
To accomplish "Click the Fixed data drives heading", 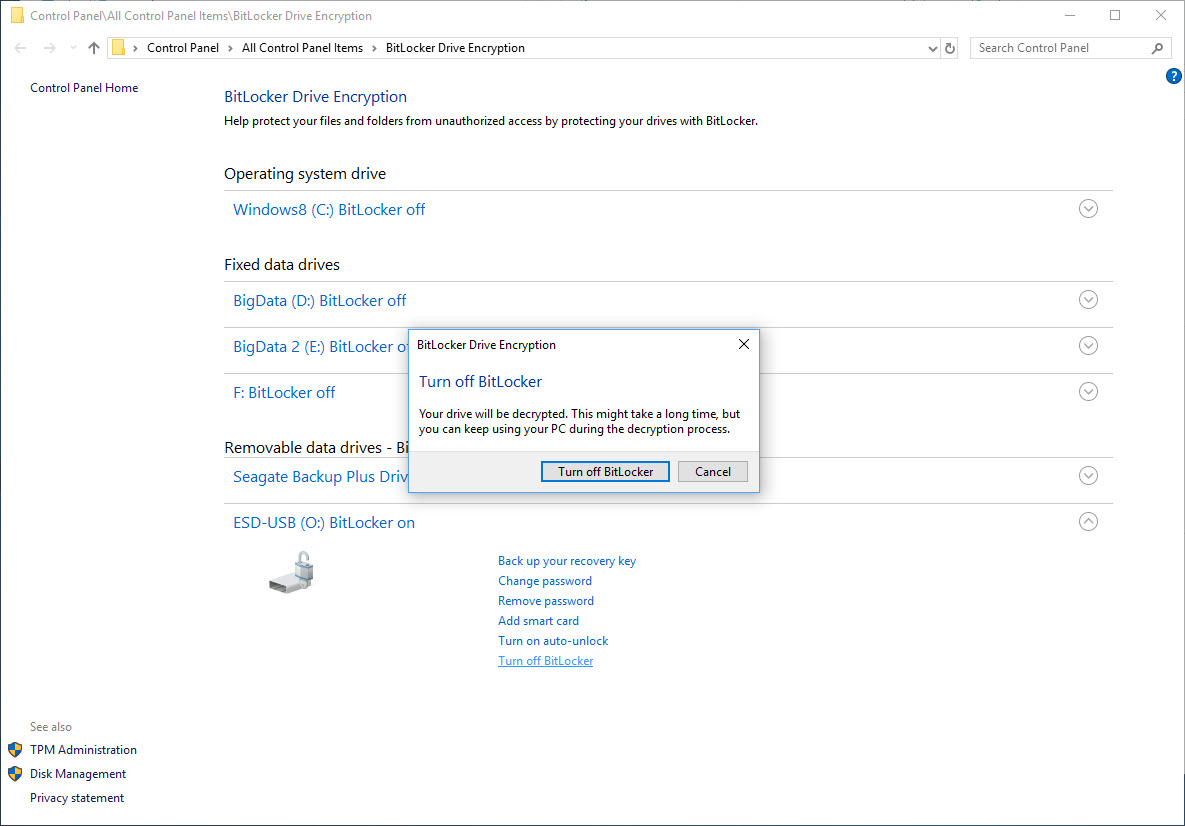I will tap(282, 265).
